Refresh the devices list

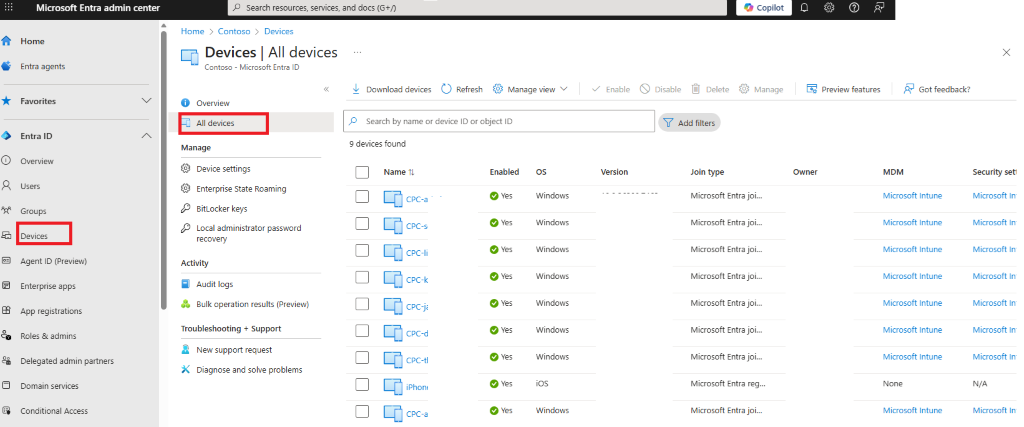point(462,89)
